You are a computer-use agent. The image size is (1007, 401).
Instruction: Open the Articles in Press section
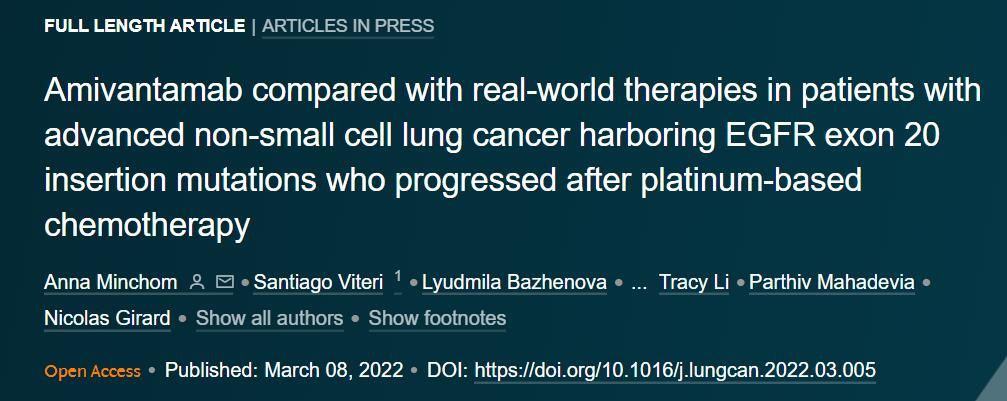tap(348, 26)
